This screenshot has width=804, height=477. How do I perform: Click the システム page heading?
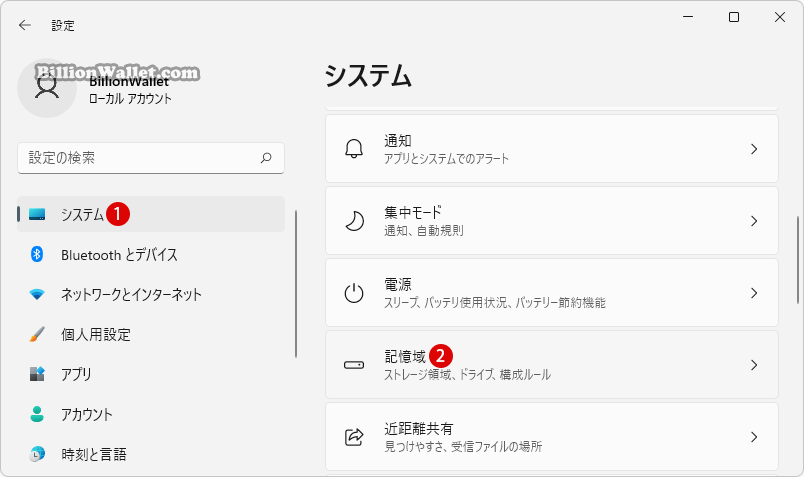coord(368,76)
